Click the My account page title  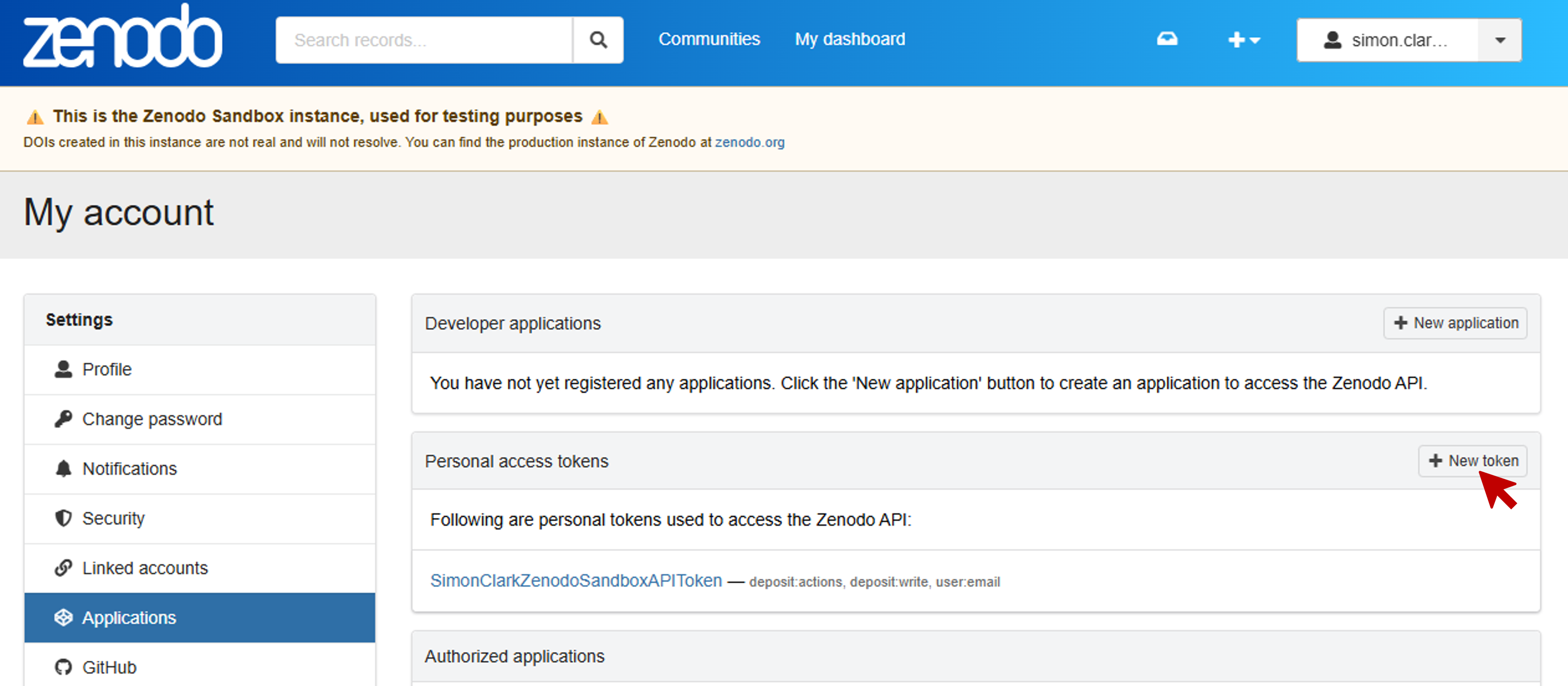[119, 212]
